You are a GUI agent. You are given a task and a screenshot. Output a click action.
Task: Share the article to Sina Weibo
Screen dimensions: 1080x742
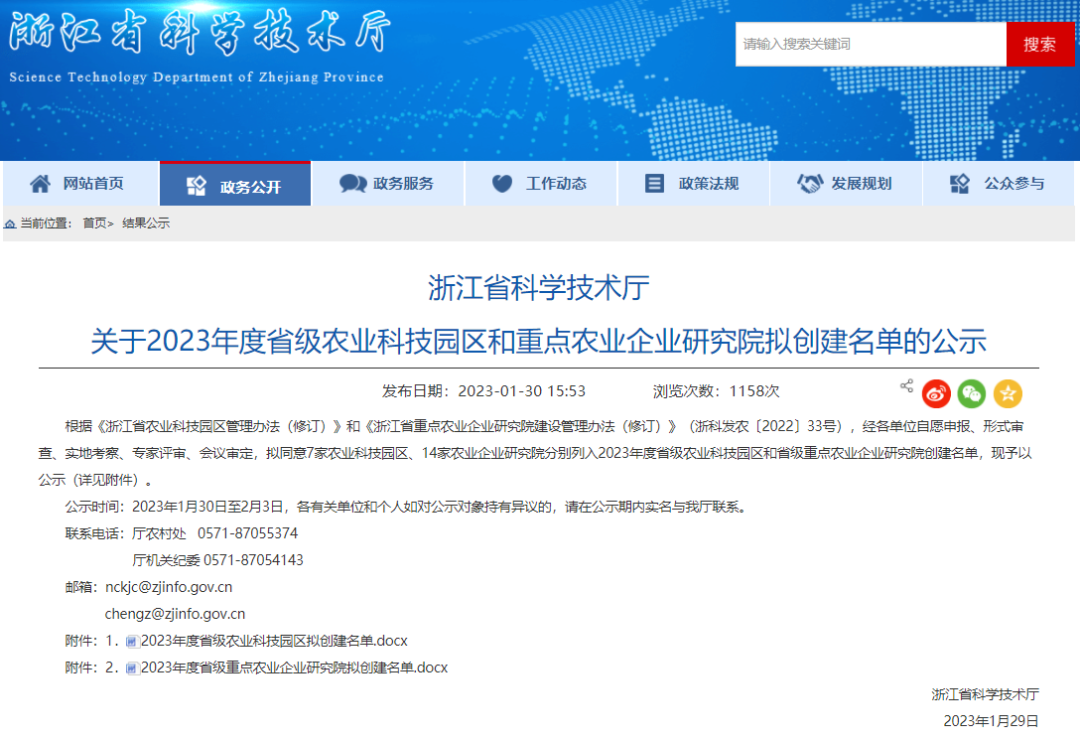pos(936,393)
